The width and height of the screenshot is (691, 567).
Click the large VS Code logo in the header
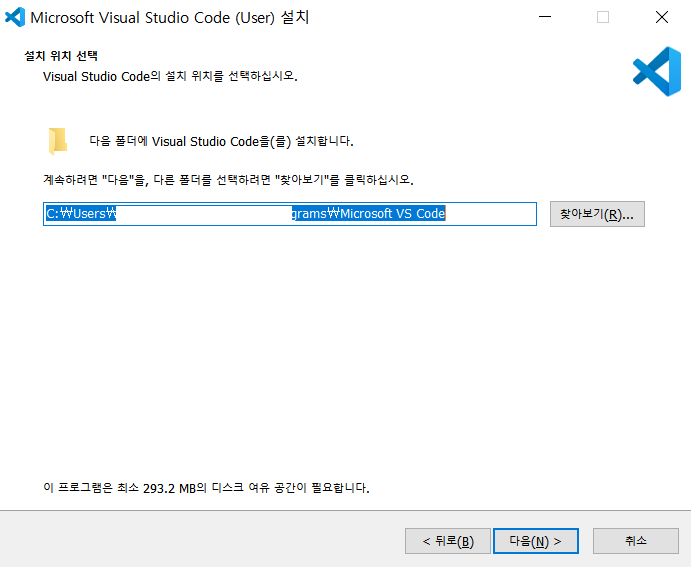pyautogui.click(x=657, y=71)
